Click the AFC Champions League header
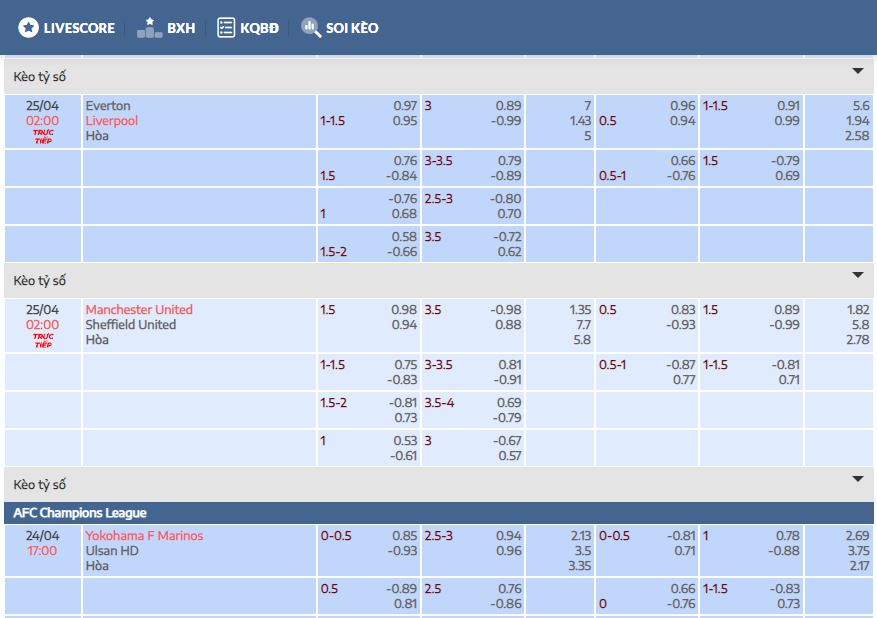This screenshot has height=618, width=877. 80,513
